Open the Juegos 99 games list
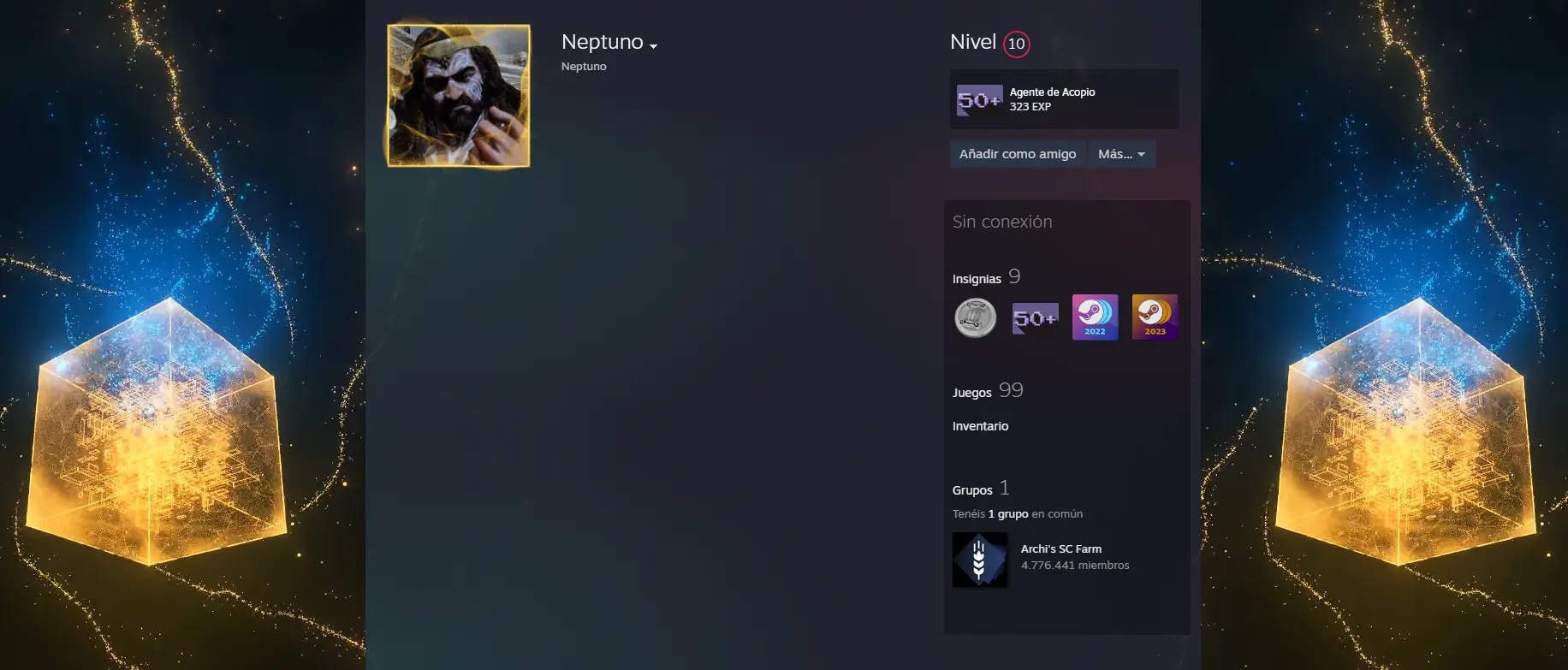The image size is (1568, 670). [988, 391]
